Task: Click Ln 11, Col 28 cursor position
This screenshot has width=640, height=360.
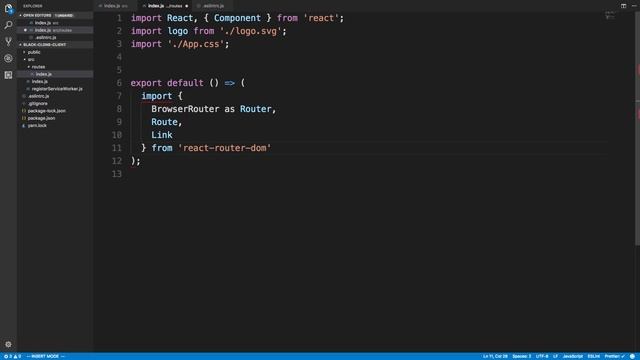Action: coord(495,356)
